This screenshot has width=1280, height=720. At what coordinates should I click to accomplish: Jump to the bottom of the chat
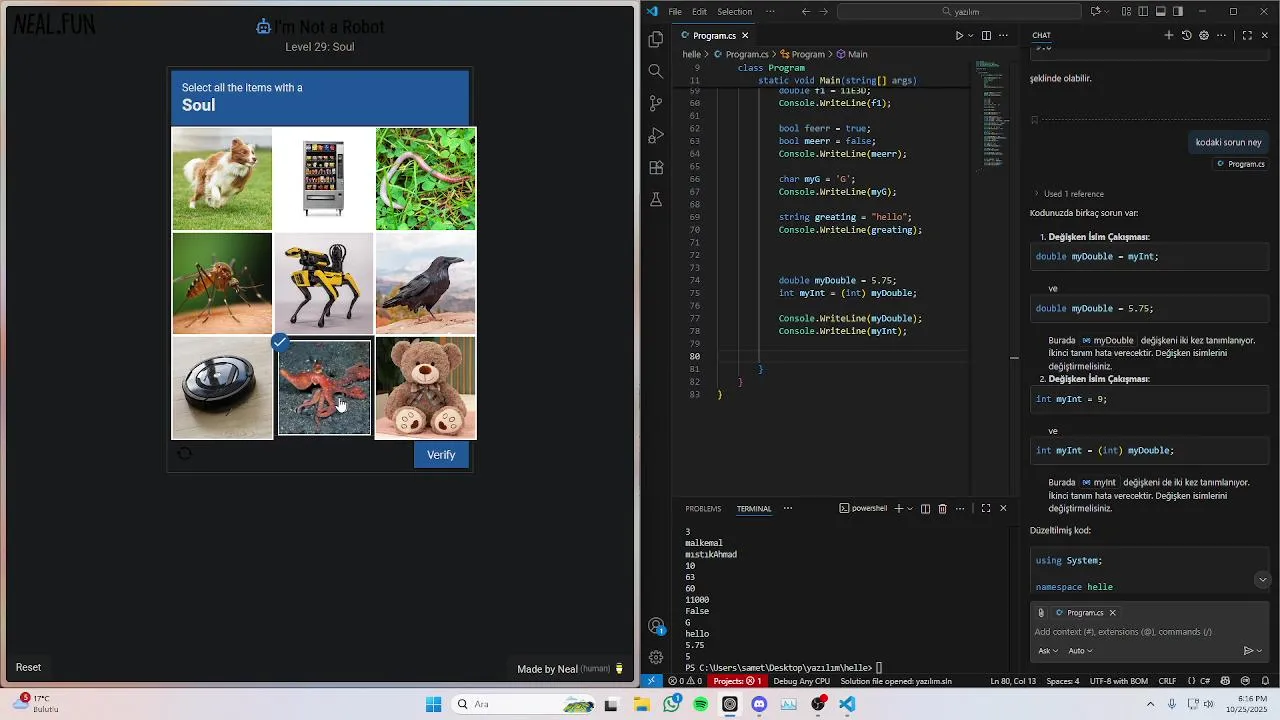click(1262, 580)
